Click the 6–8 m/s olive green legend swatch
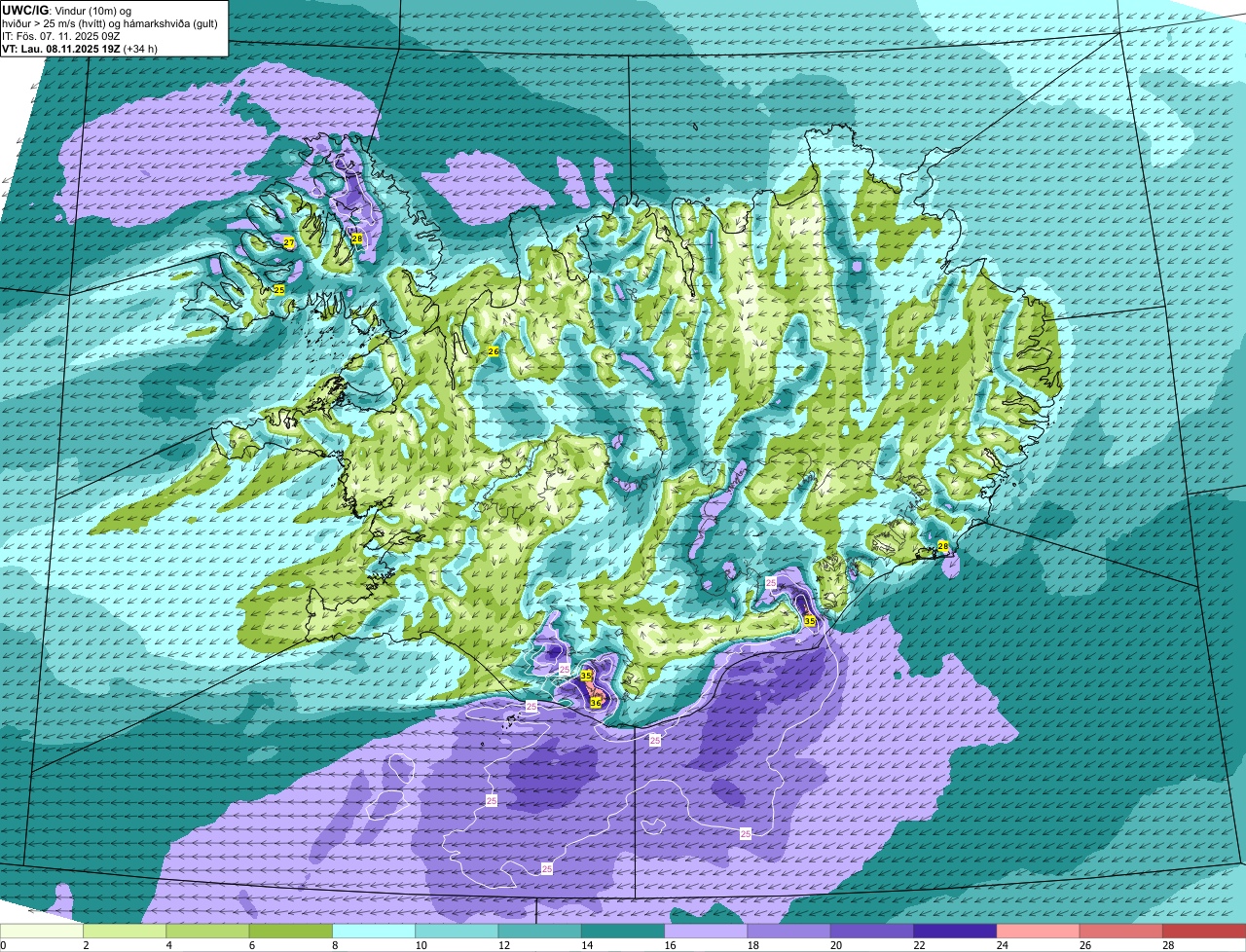This screenshot has width=1246, height=952. tap(291, 931)
